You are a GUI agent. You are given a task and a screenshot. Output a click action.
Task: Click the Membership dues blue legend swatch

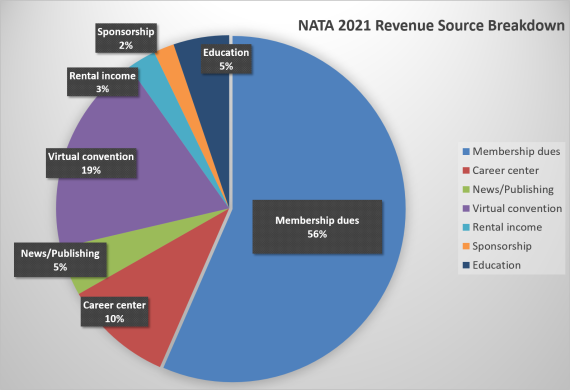pos(466,152)
